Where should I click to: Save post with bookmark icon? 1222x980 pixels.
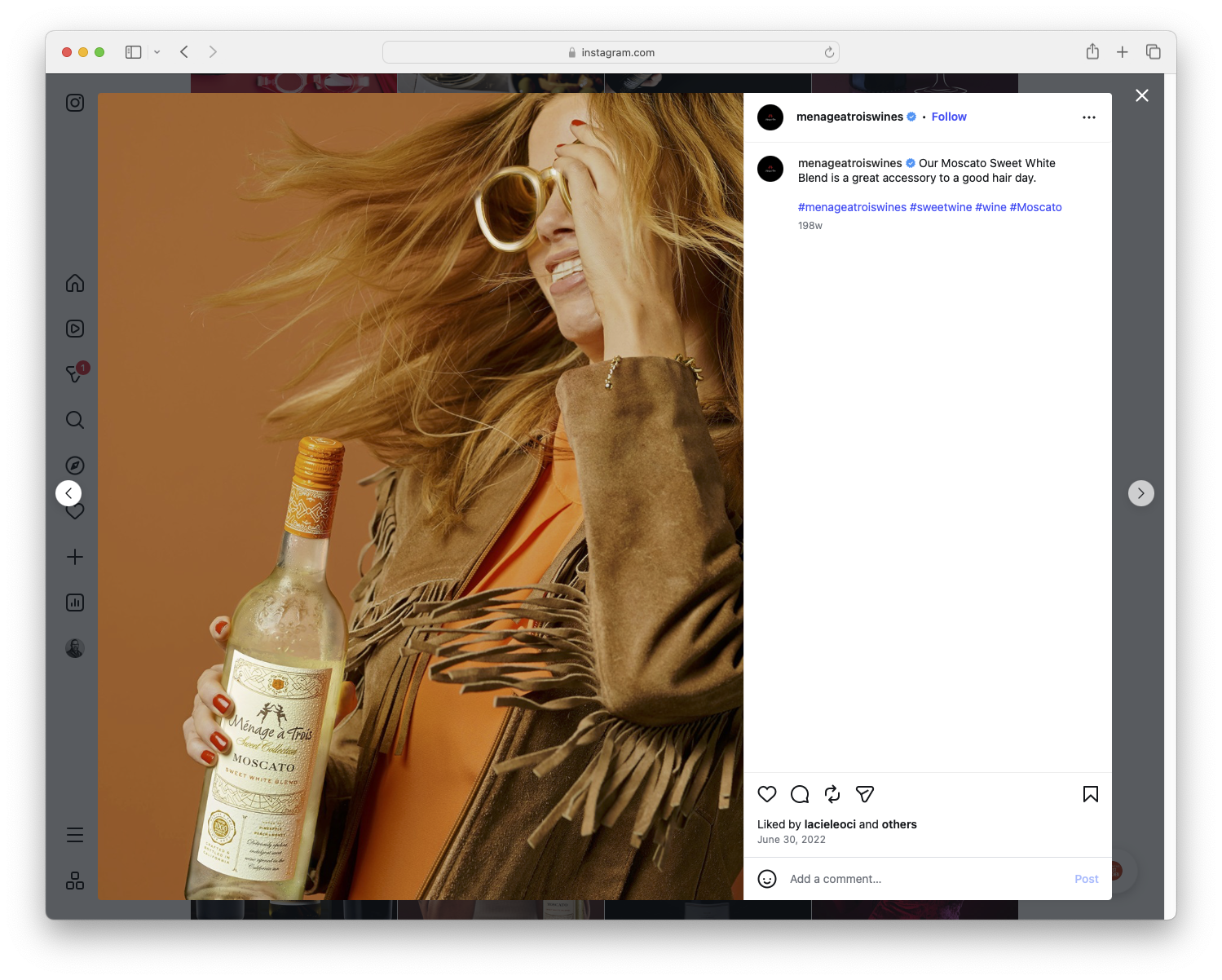pos(1091,794)
